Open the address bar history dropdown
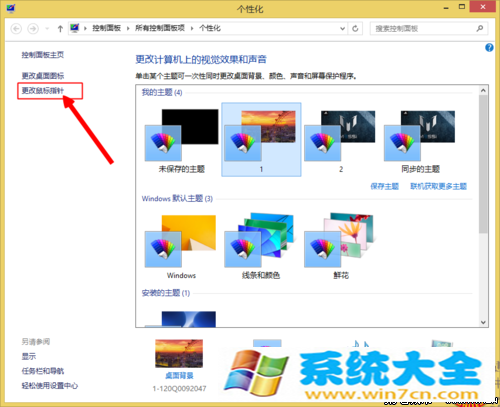 (342, 29)
